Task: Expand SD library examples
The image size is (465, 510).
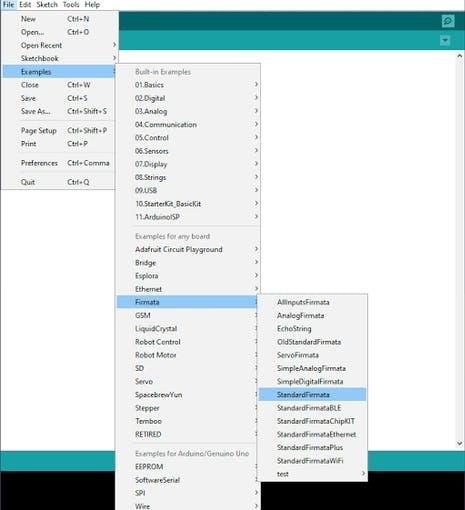Action: point(188,368)
